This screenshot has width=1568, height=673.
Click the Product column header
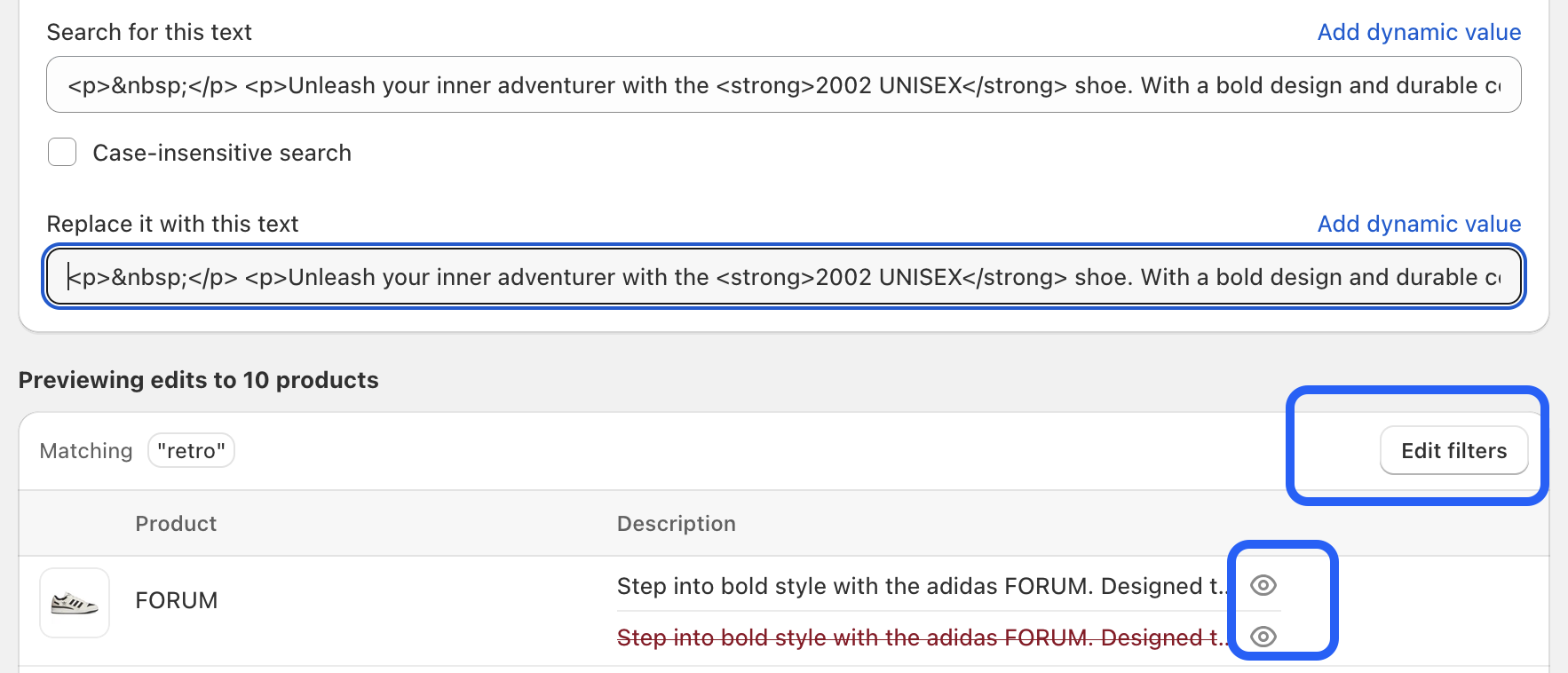[x=176, y=523]
